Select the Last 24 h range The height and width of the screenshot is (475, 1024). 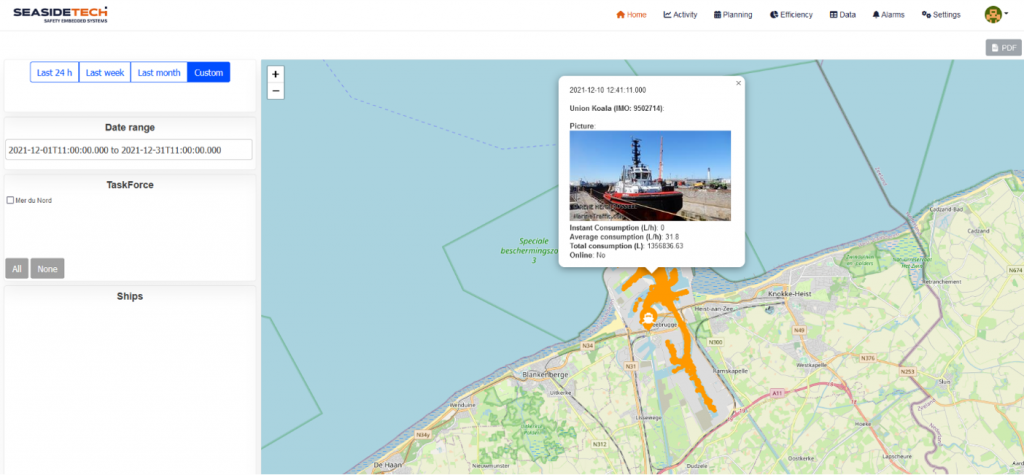point(54,72)
